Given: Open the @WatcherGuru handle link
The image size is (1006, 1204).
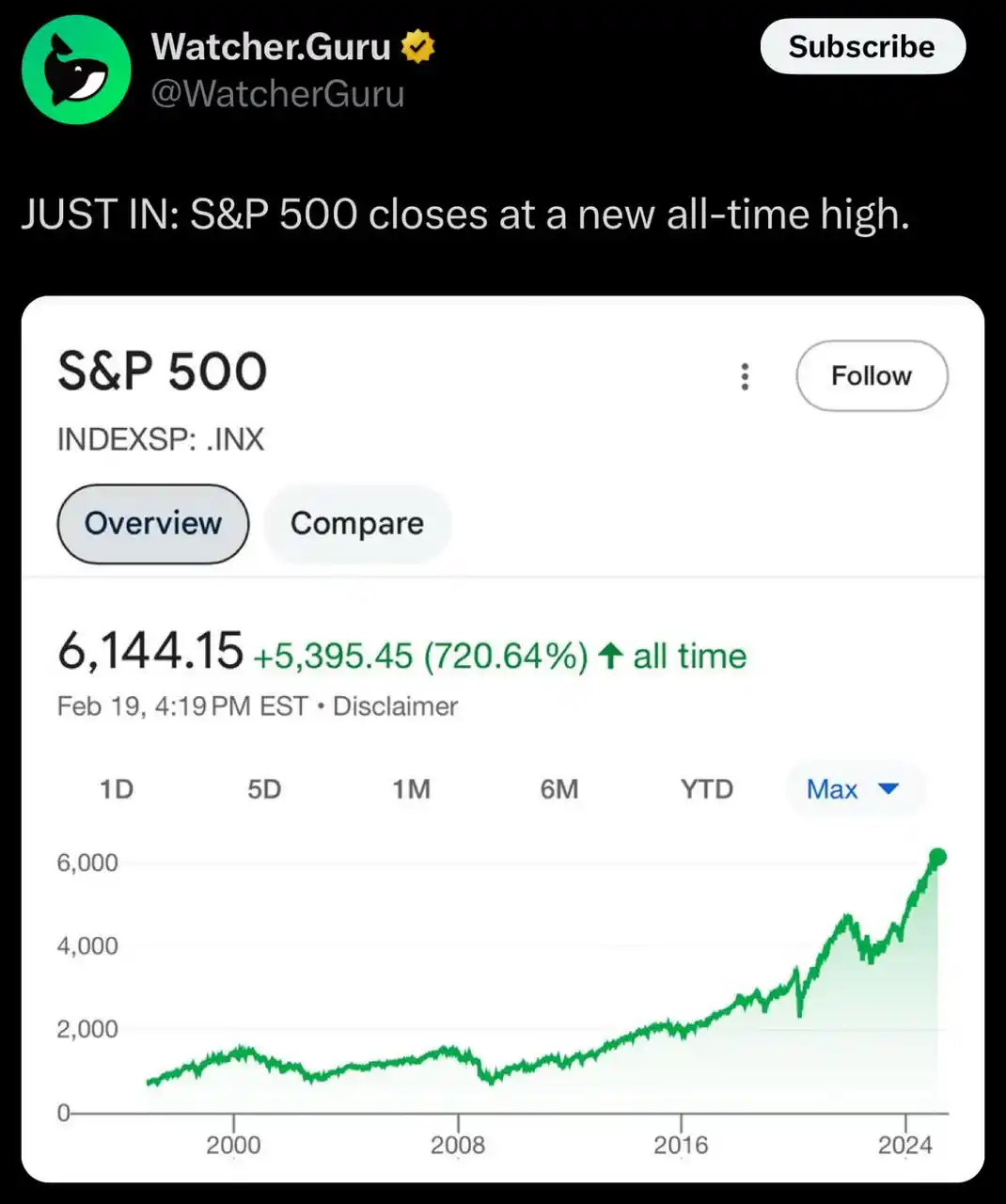Looking at the screenshot, I should pos(277,94).
